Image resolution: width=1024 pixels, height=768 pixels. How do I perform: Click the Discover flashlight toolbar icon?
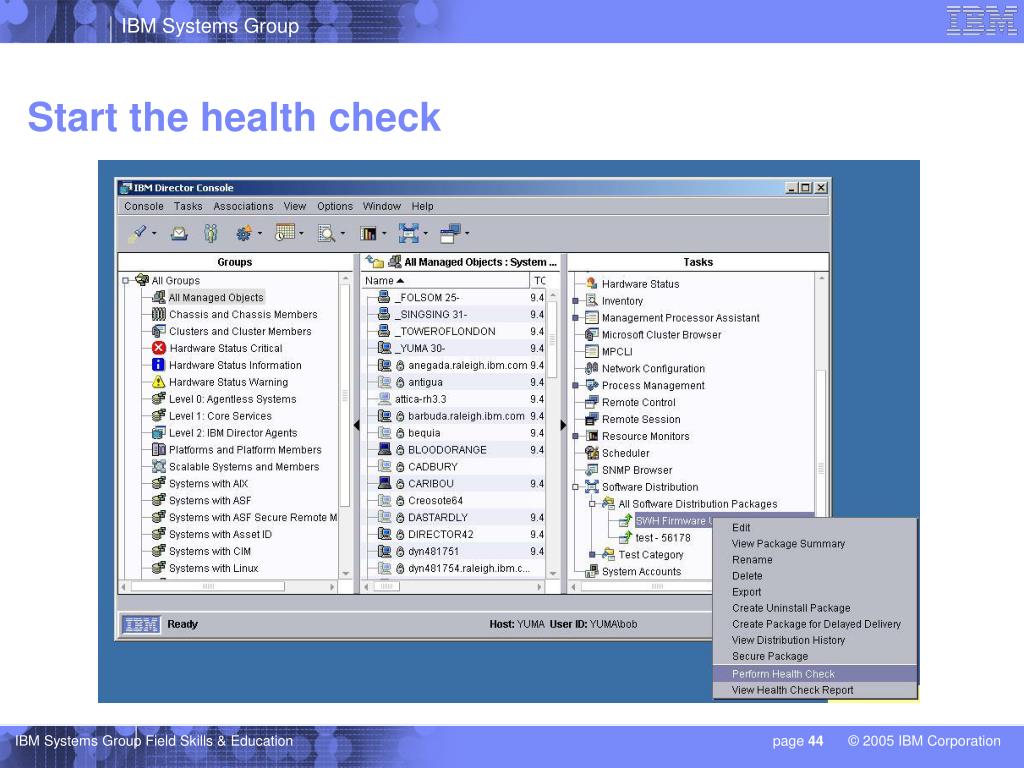(x=137, y=233)
